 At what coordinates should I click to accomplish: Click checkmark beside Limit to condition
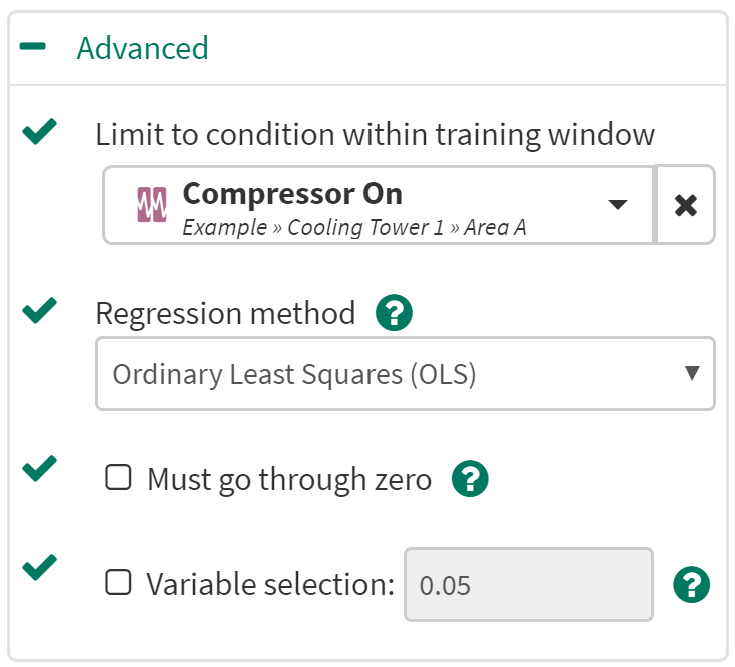pos(39,131)
